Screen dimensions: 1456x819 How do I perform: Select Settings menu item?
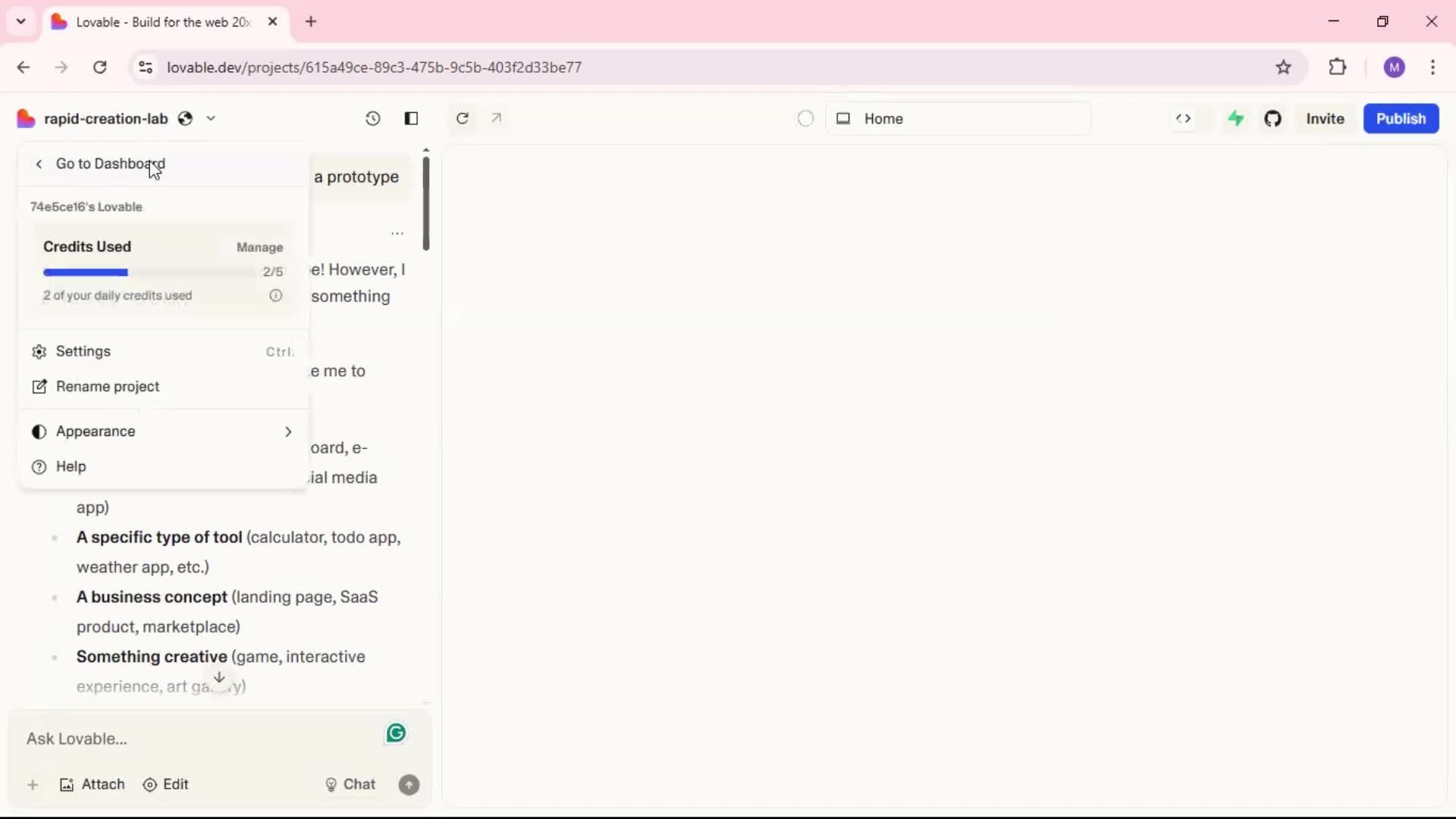pos(83,351)
